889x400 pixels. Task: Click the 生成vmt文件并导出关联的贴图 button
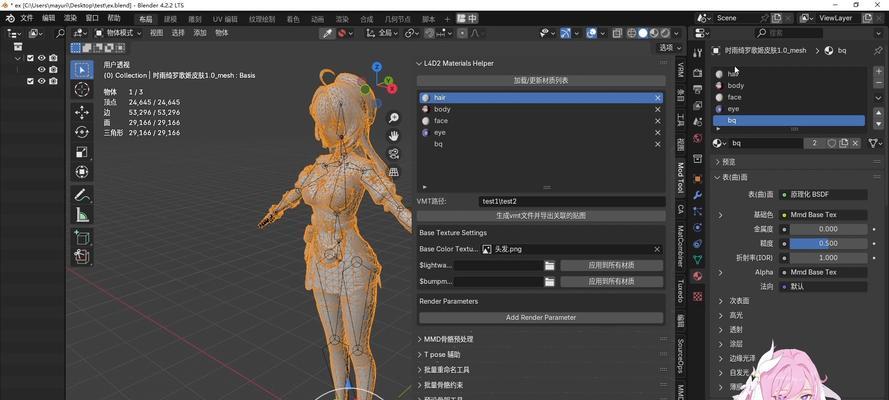point(541,215)
